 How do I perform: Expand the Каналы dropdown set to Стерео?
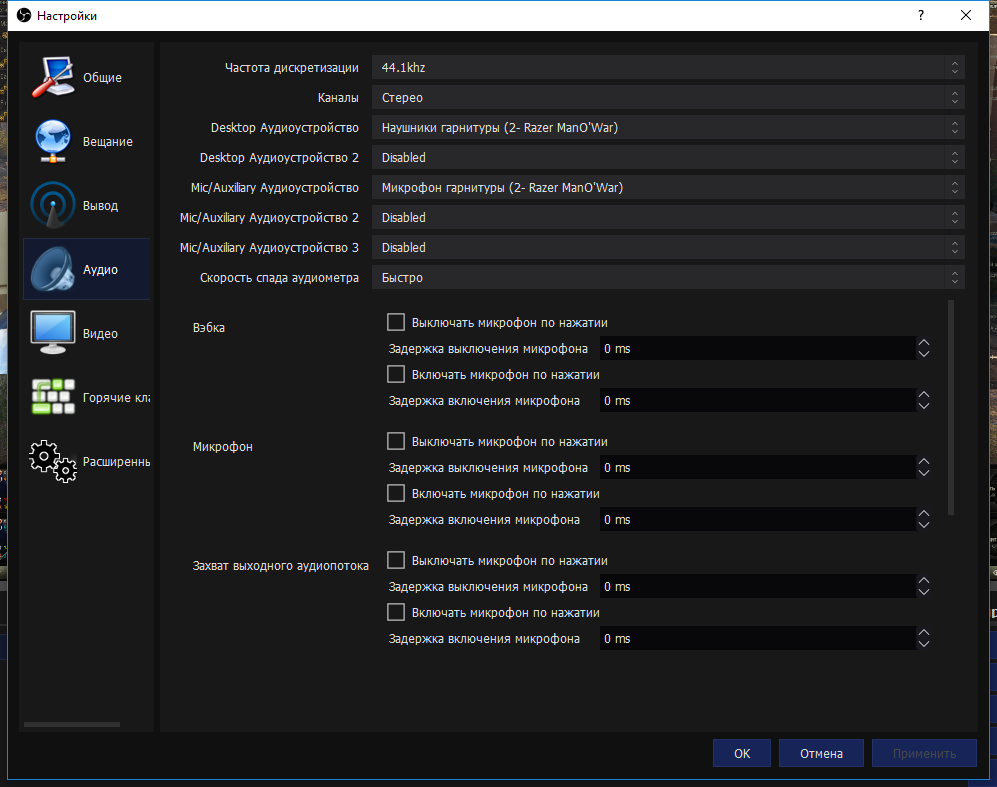point(667,98)
